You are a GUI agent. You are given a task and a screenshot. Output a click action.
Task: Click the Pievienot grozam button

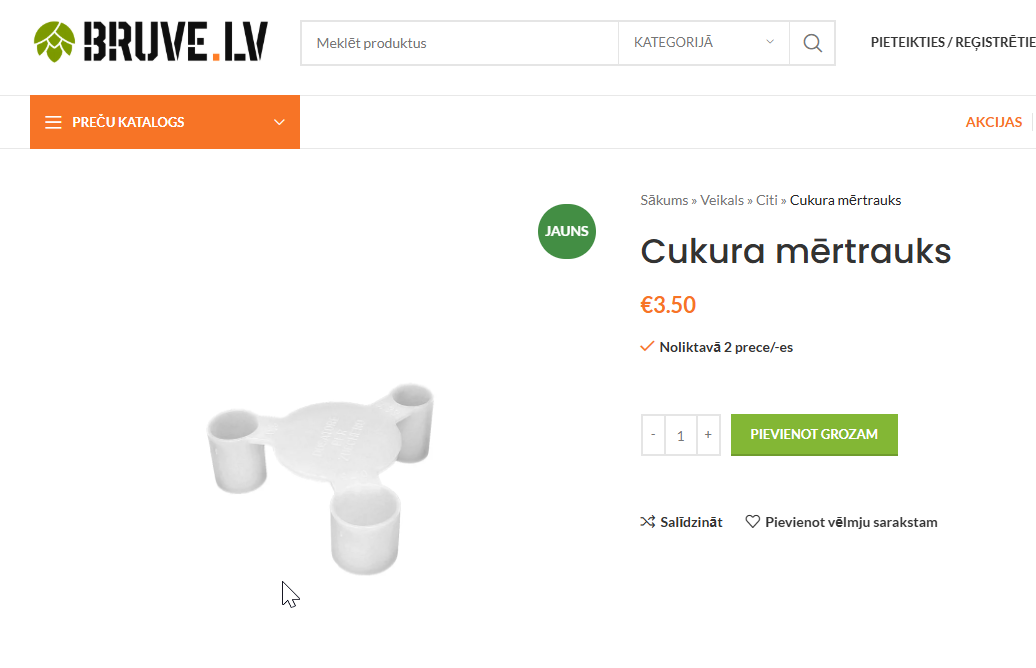point(814,435)
